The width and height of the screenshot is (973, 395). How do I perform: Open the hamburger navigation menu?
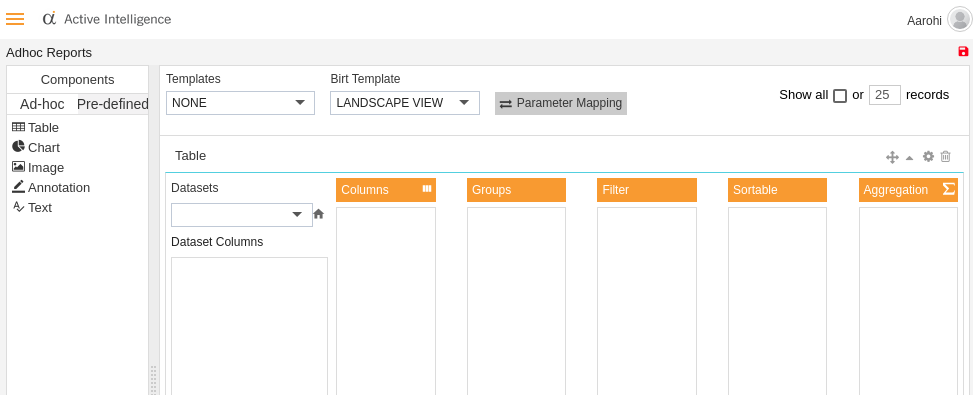[15, 19]
